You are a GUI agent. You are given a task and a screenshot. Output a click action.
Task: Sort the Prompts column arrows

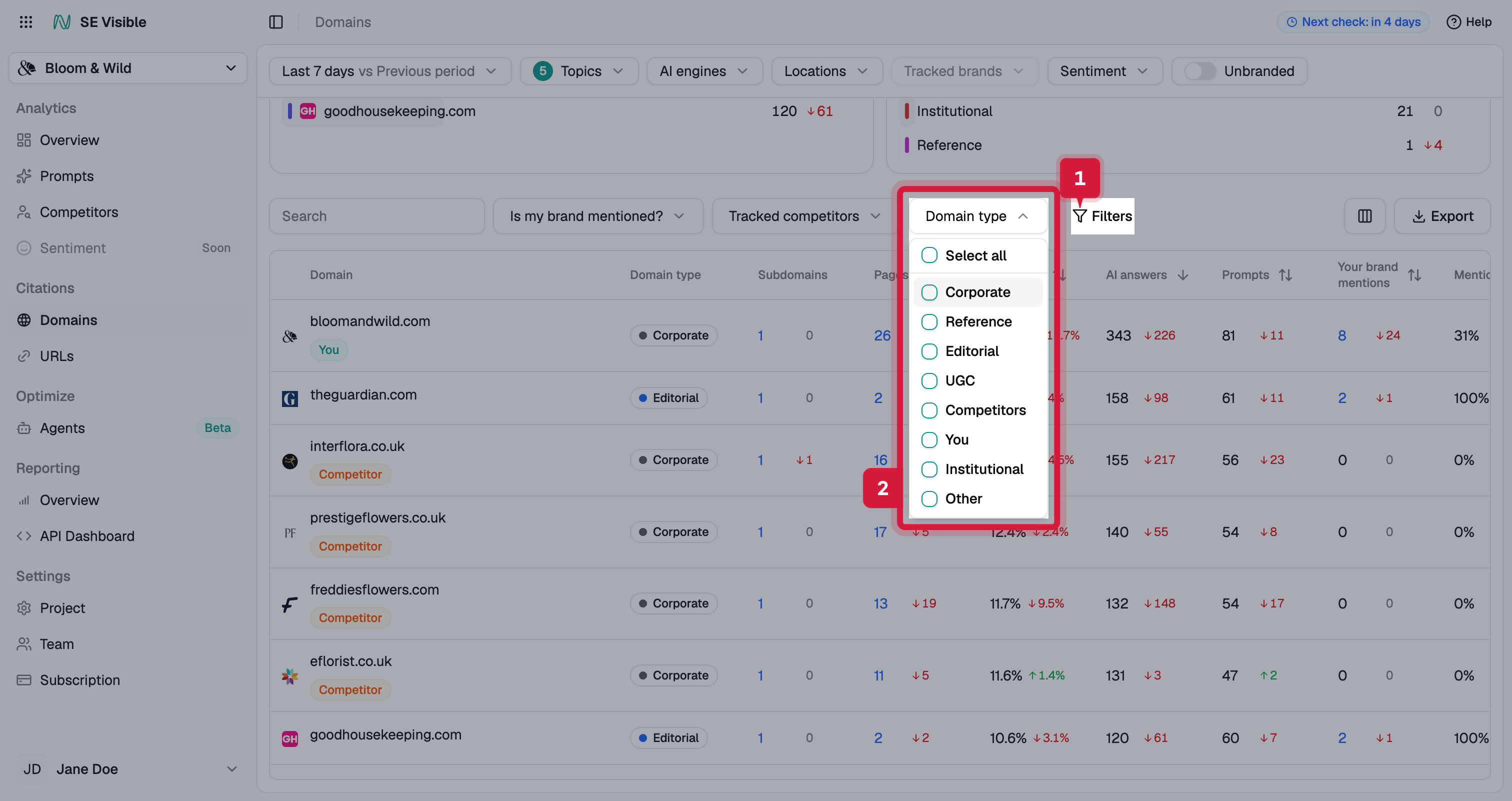coord(1285,274)
